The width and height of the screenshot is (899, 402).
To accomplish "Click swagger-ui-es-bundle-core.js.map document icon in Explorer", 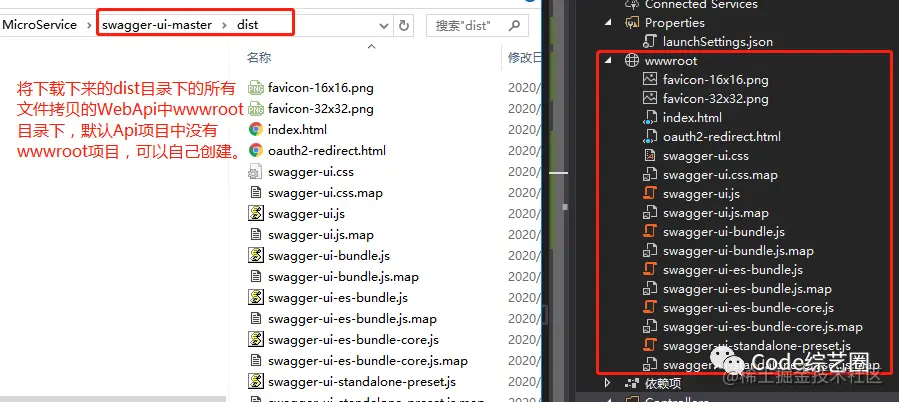I will [256, 361].
